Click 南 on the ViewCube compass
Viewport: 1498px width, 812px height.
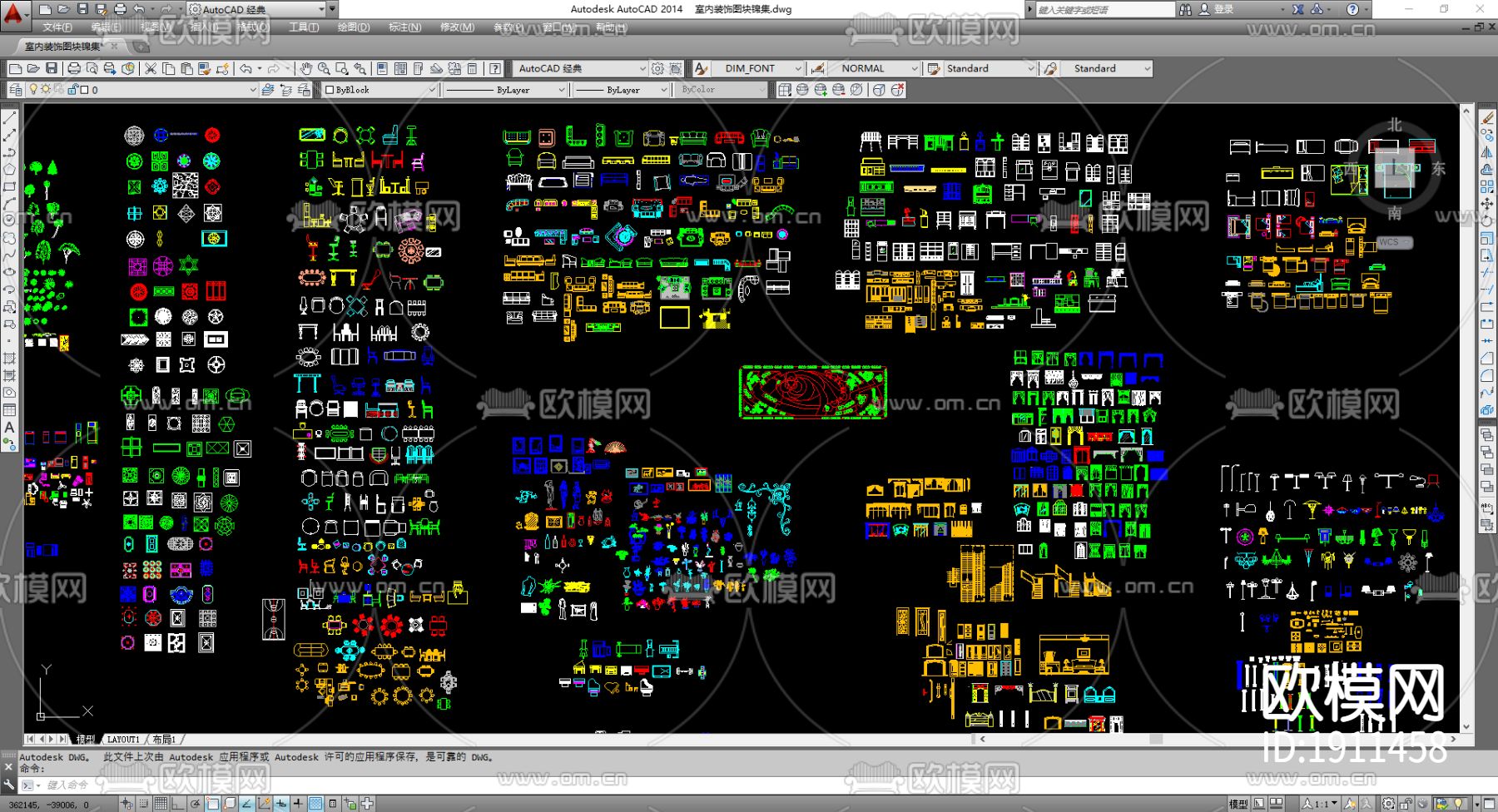pyautogui.click(x=1395, y=214)
